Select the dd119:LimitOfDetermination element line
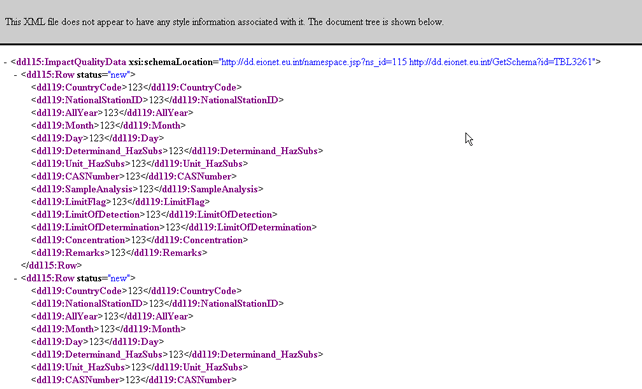Viewport: 642px width, 389px height. pos(174,227)
